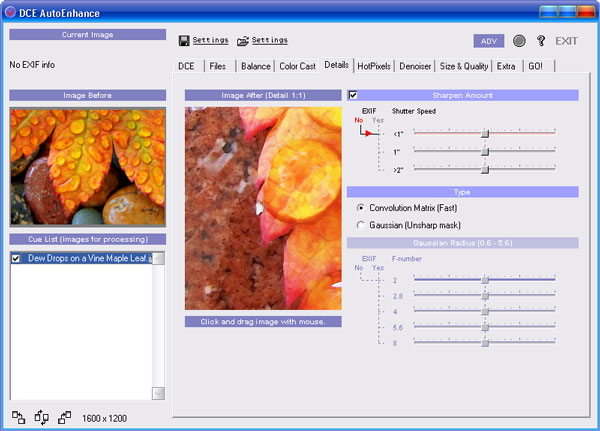Uncheck the Dew Drops image in cue list

pyautogui.click(x=16, y=258)
